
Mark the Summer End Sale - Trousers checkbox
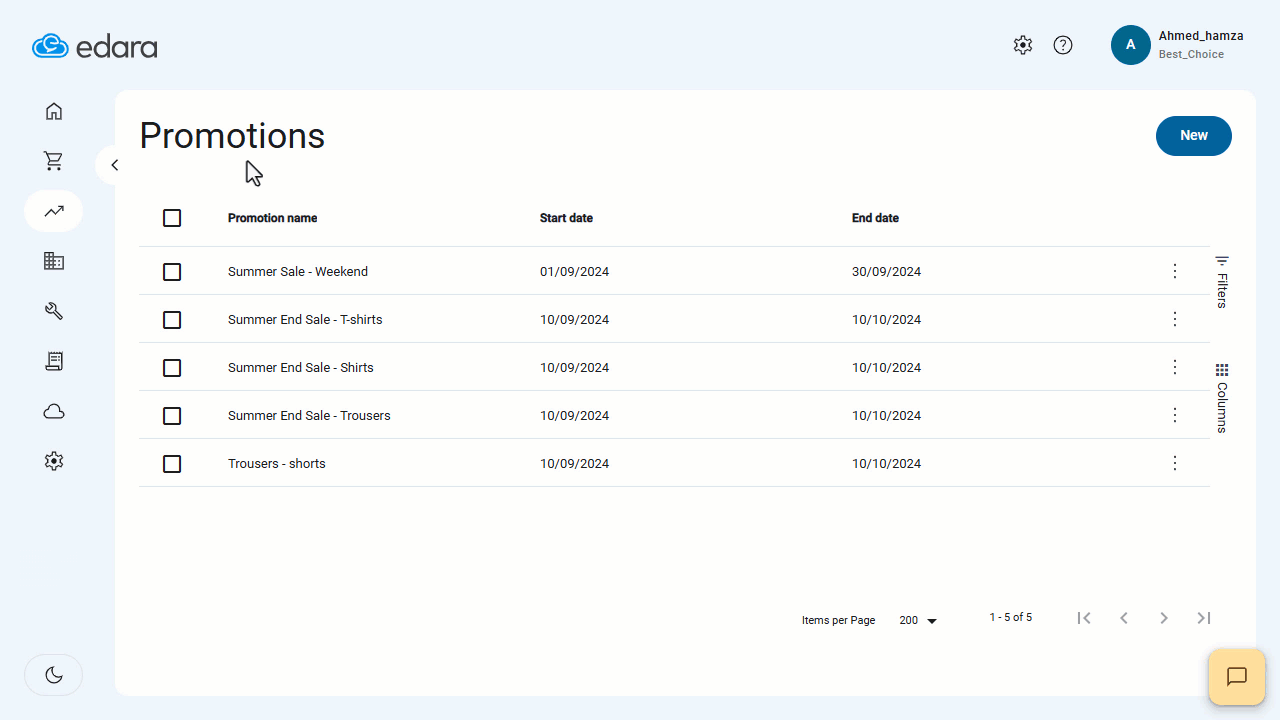coord(172,416)
